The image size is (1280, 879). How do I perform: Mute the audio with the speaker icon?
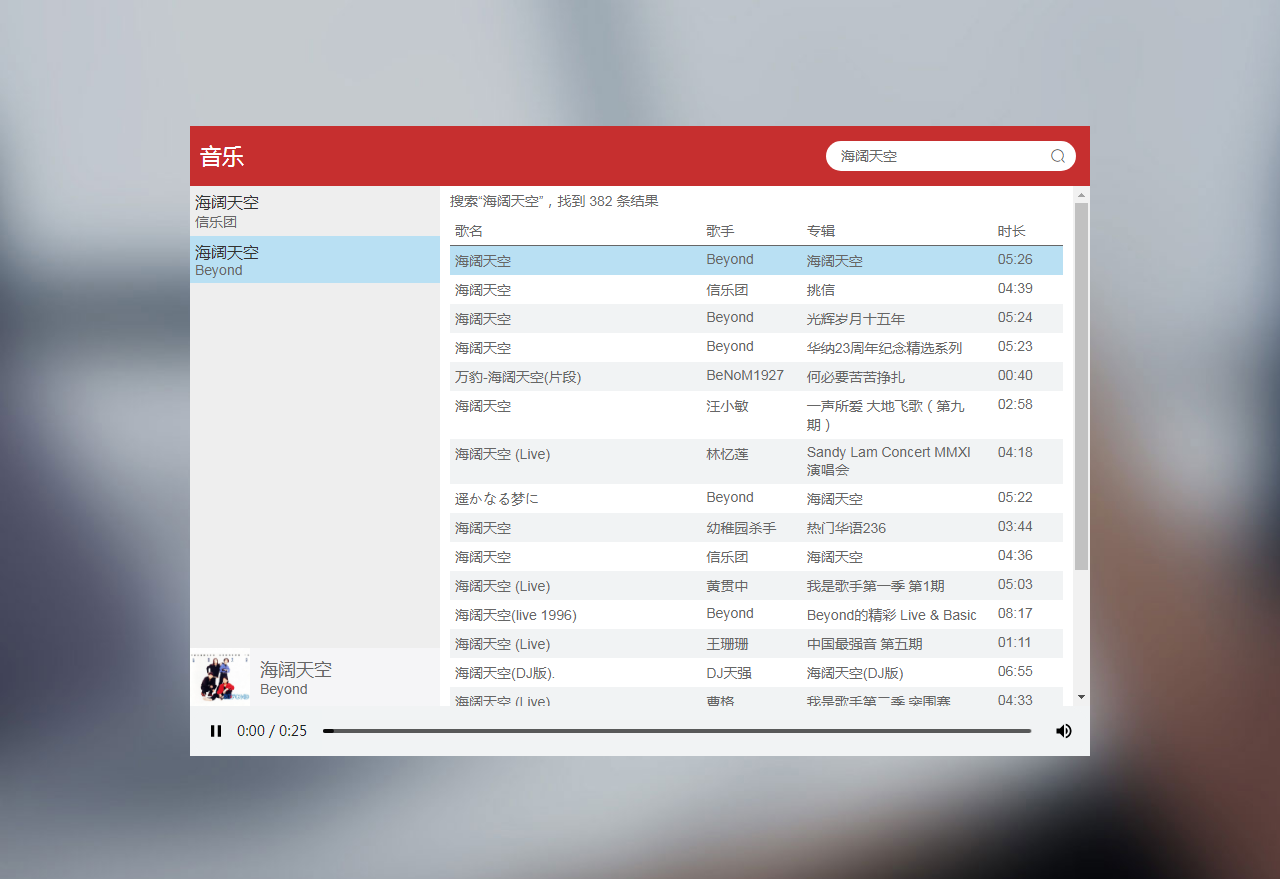pos(1063,731)
